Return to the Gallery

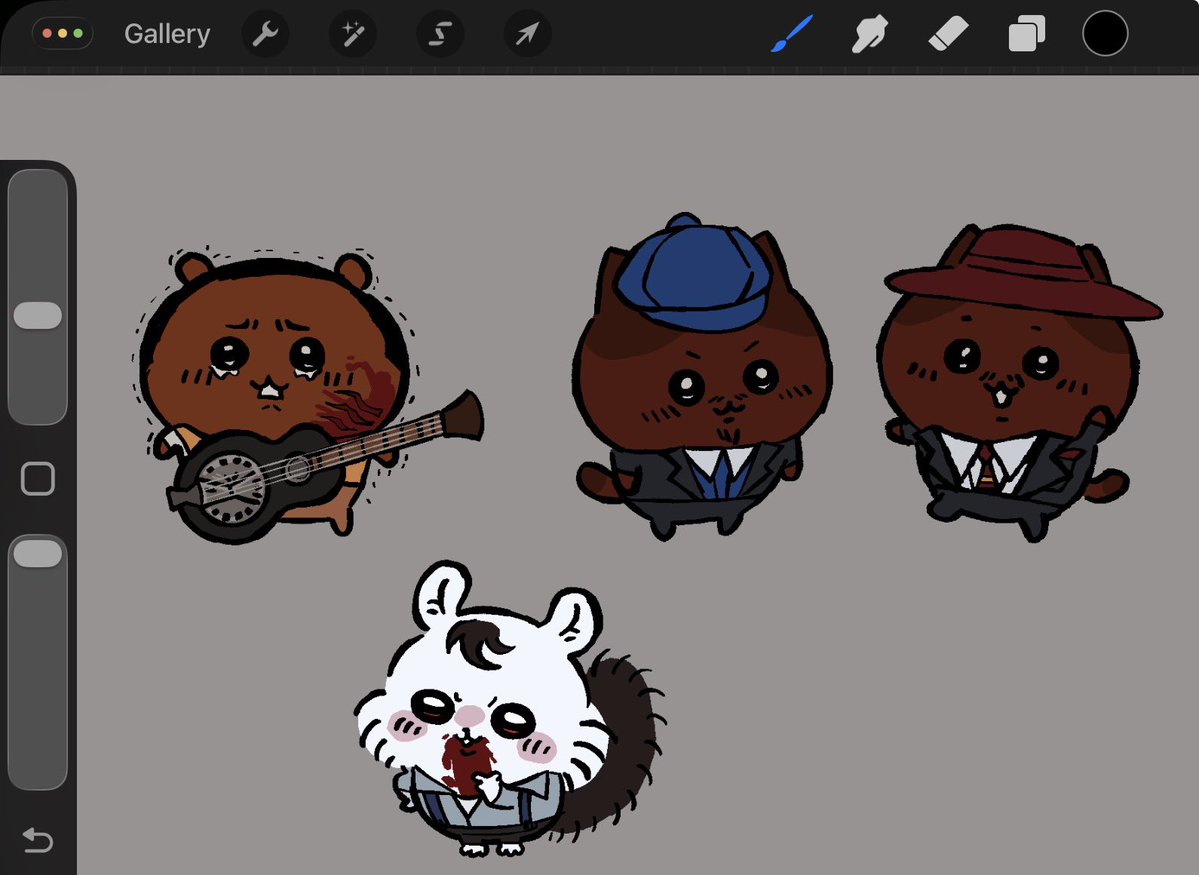pyautogui.click(x=167, y=34)
